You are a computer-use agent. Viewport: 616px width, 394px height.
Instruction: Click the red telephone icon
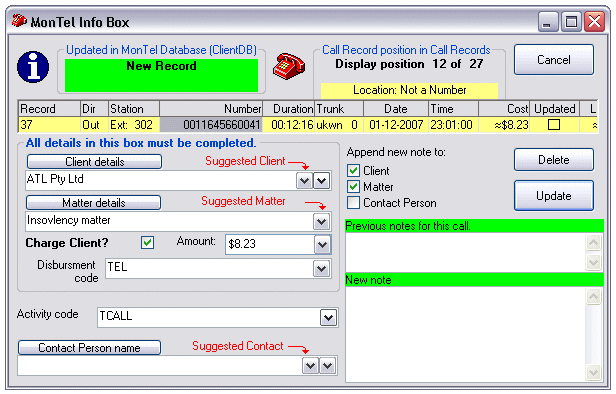click(x=289, y=66)
